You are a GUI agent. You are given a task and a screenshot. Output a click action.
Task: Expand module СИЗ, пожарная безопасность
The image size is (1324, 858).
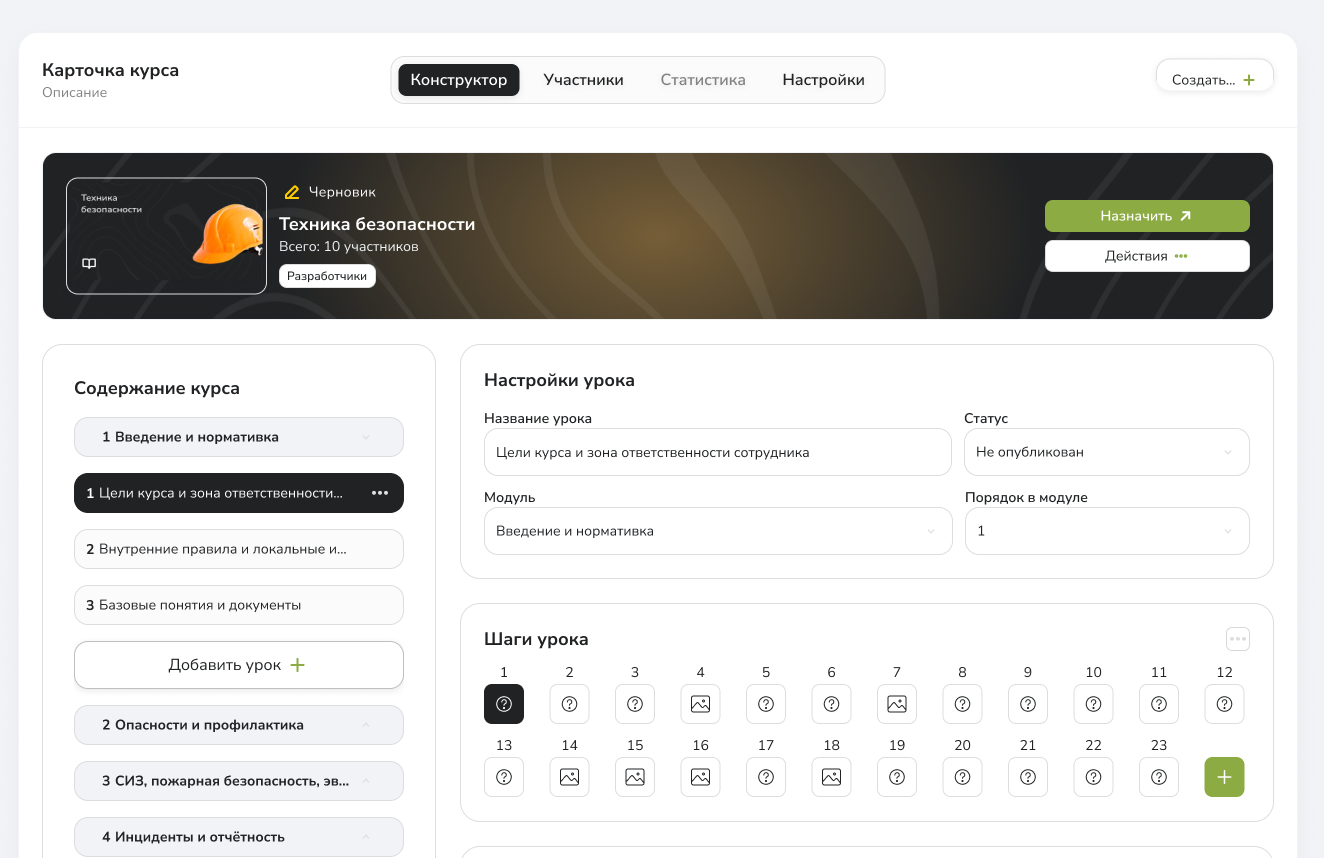point(239,781)
